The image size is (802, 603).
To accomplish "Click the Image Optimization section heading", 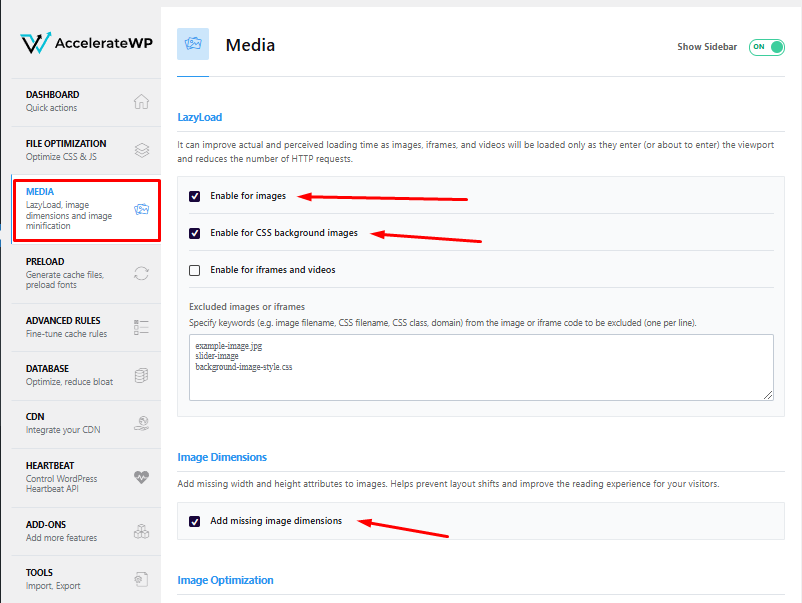I will coord(226,580).
